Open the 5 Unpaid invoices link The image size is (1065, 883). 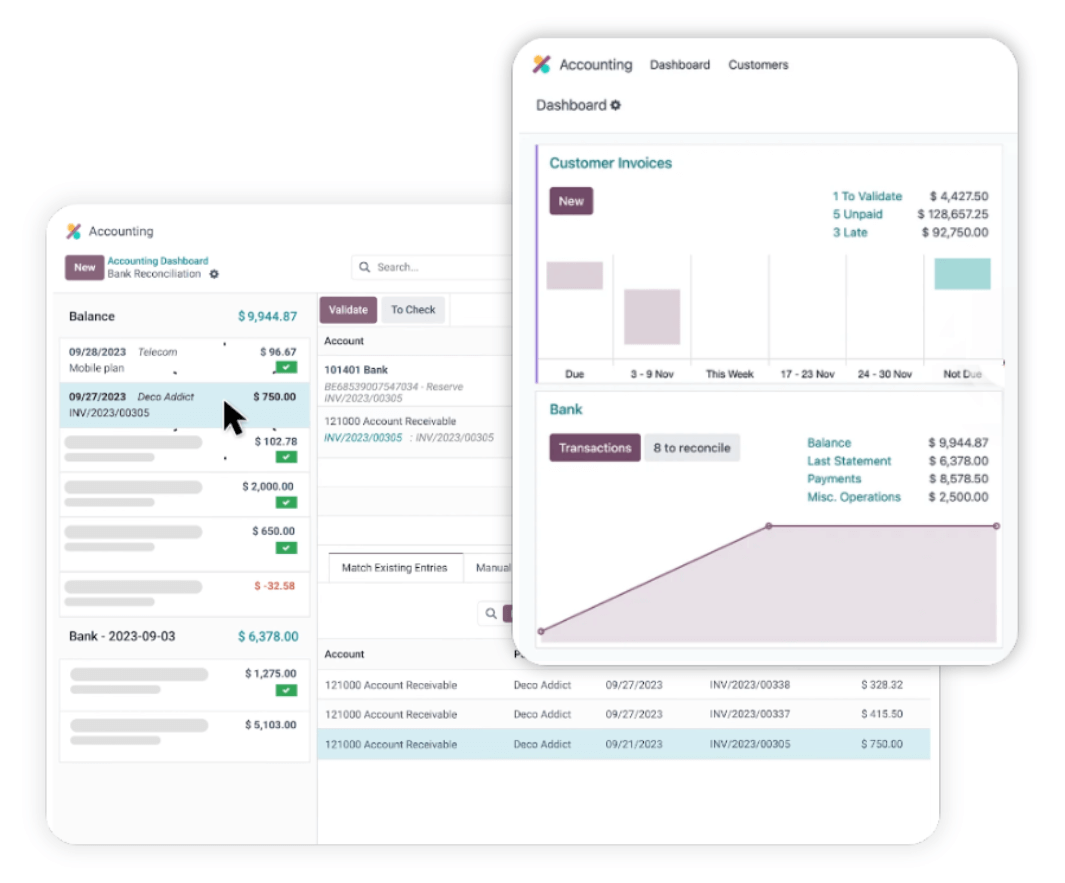pos(857,214)
